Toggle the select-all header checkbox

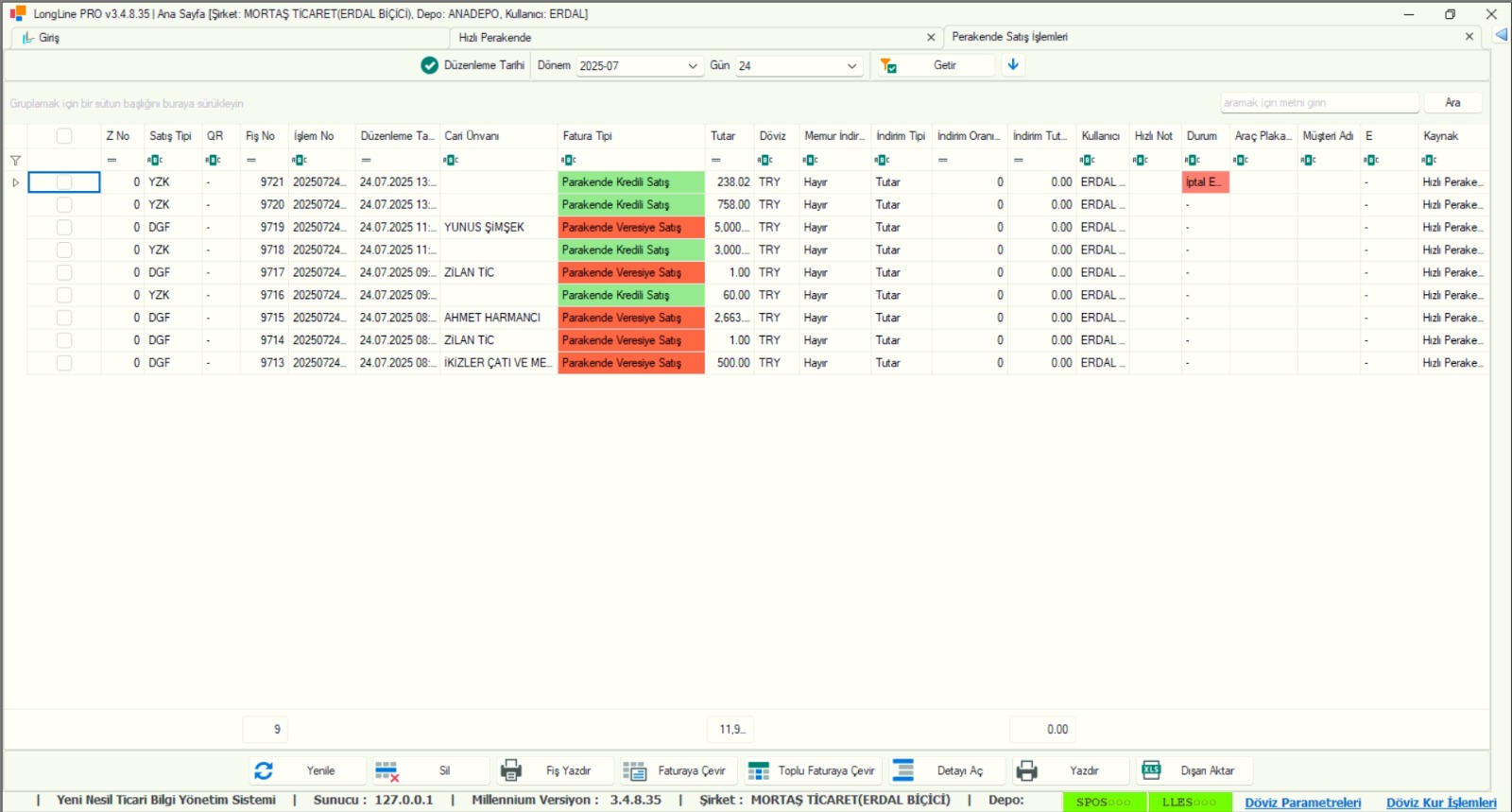64,136
